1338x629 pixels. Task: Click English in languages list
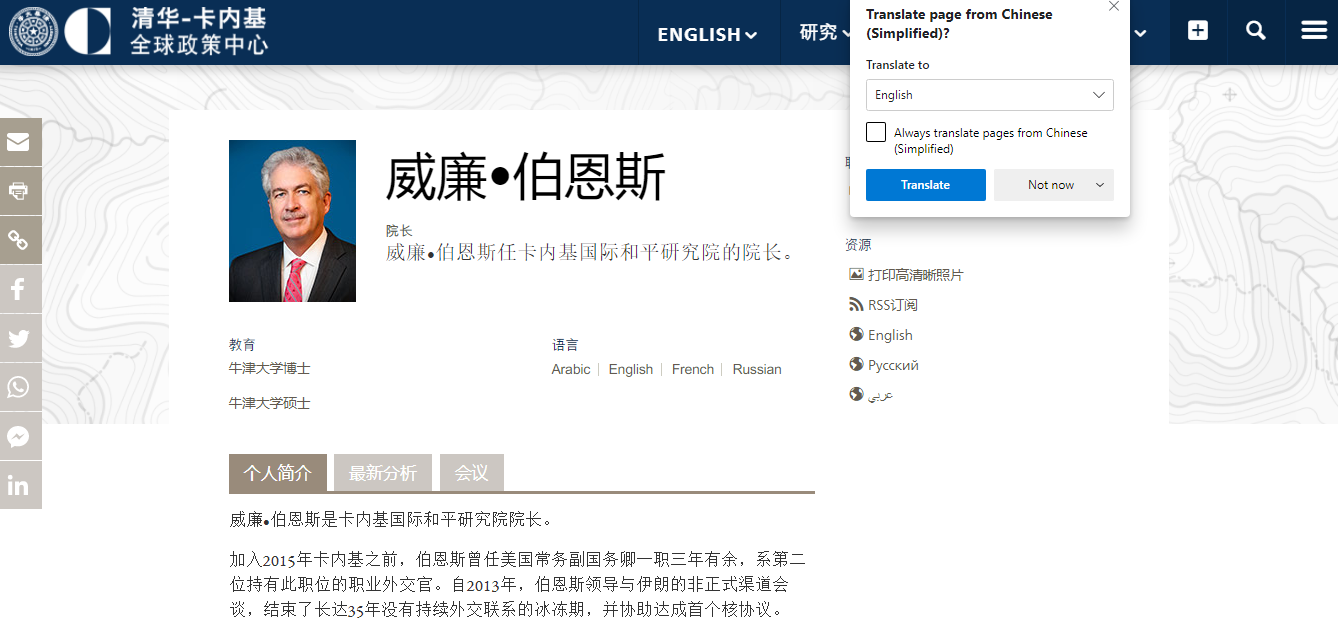[631, 369]
